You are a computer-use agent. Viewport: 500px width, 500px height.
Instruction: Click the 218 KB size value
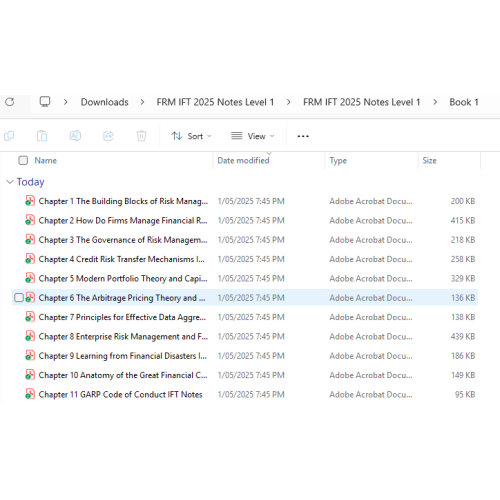(x=463, y=240)
